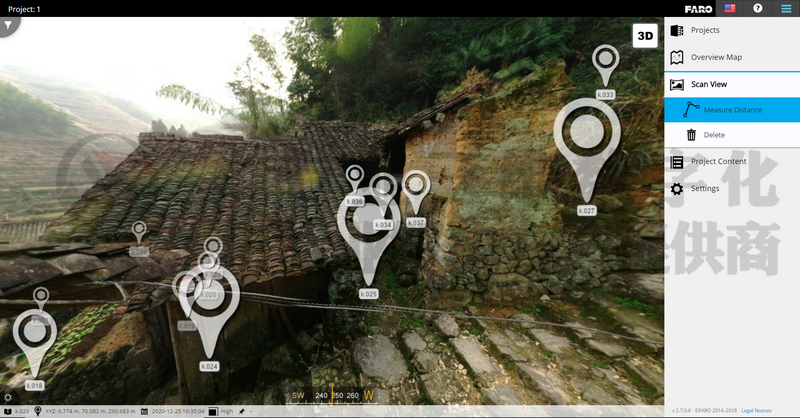
Task: Click the 2020-12-25 16:35:04 timestamp
Action: (x=178, y=411)
